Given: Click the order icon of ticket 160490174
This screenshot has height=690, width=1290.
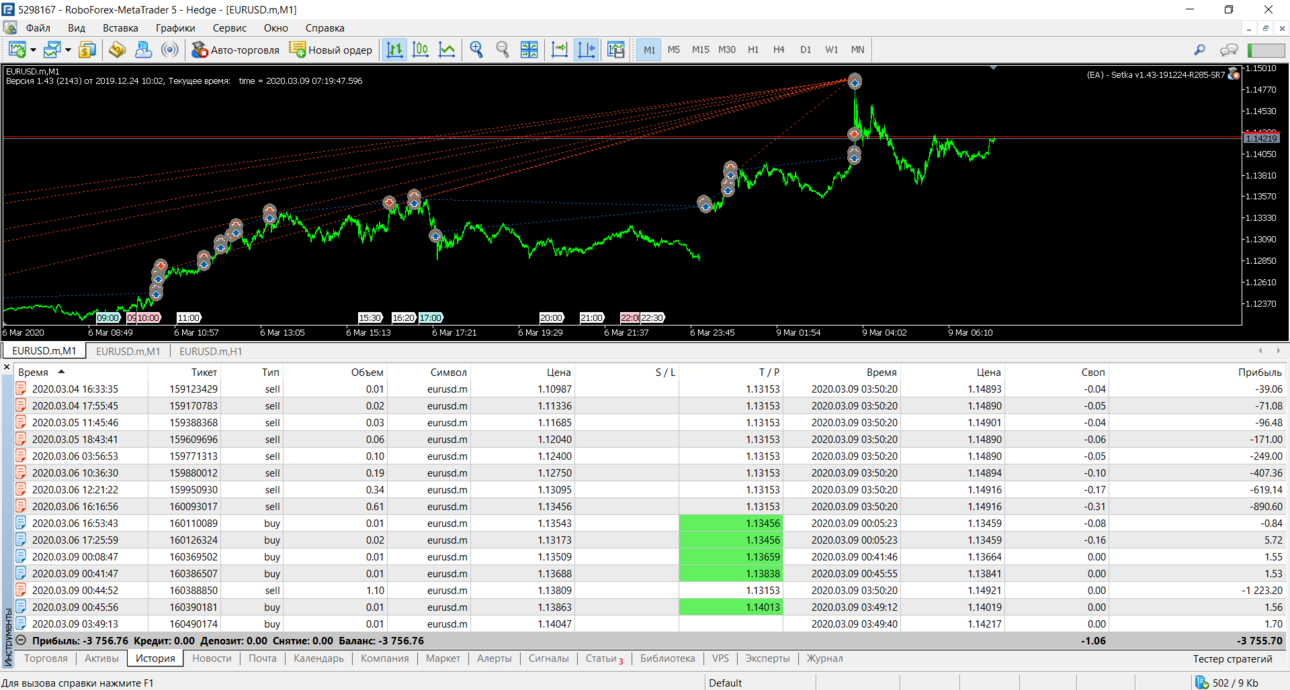Looking at the screenshot, I should [21, 624].
